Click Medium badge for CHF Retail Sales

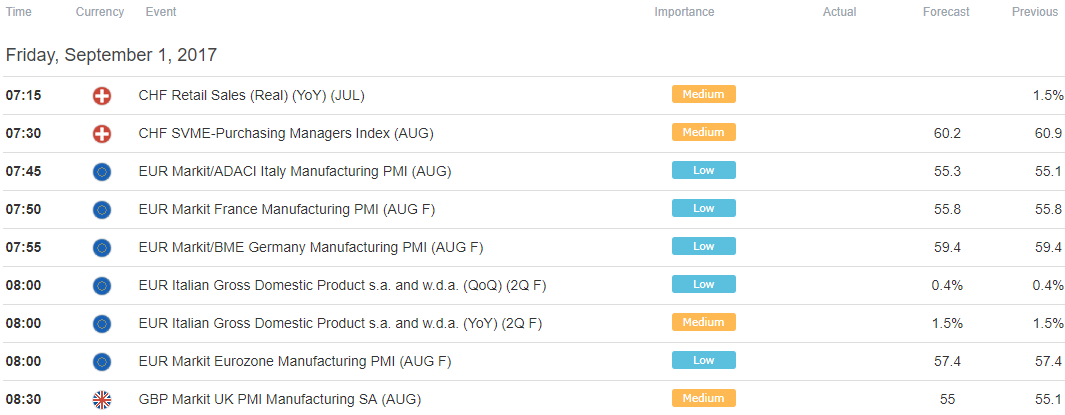(704, 94)
